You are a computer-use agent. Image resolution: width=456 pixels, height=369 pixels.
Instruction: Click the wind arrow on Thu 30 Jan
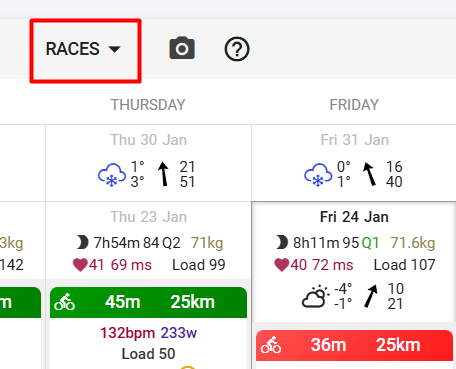(163, 174)
